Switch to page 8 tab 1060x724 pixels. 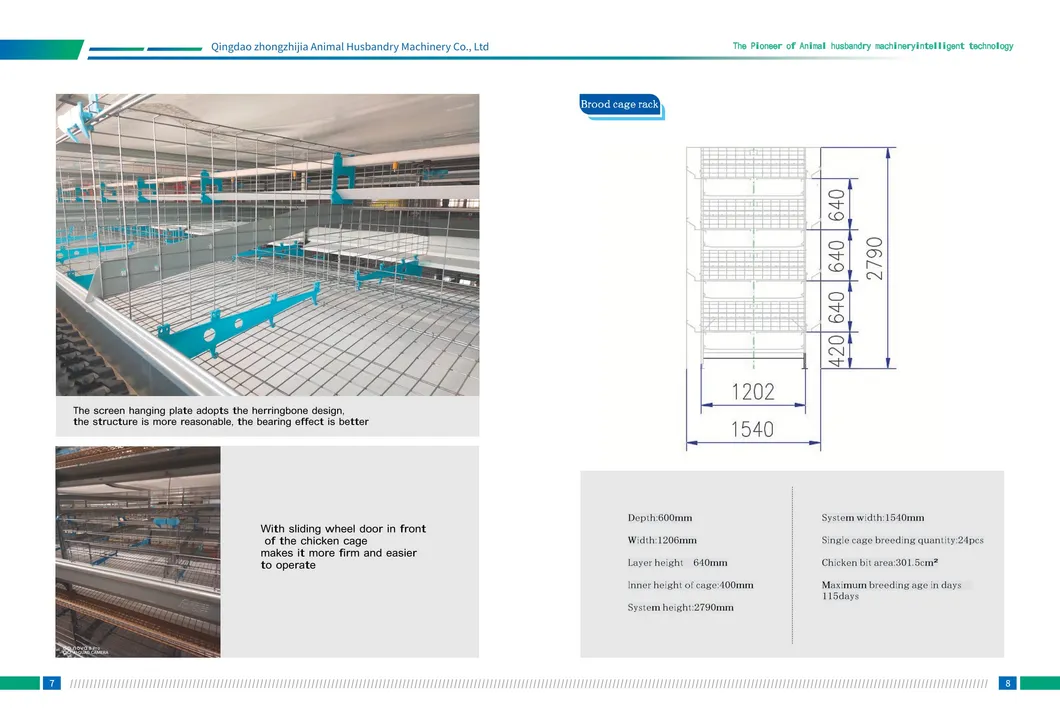click(x=1009, y=682)
